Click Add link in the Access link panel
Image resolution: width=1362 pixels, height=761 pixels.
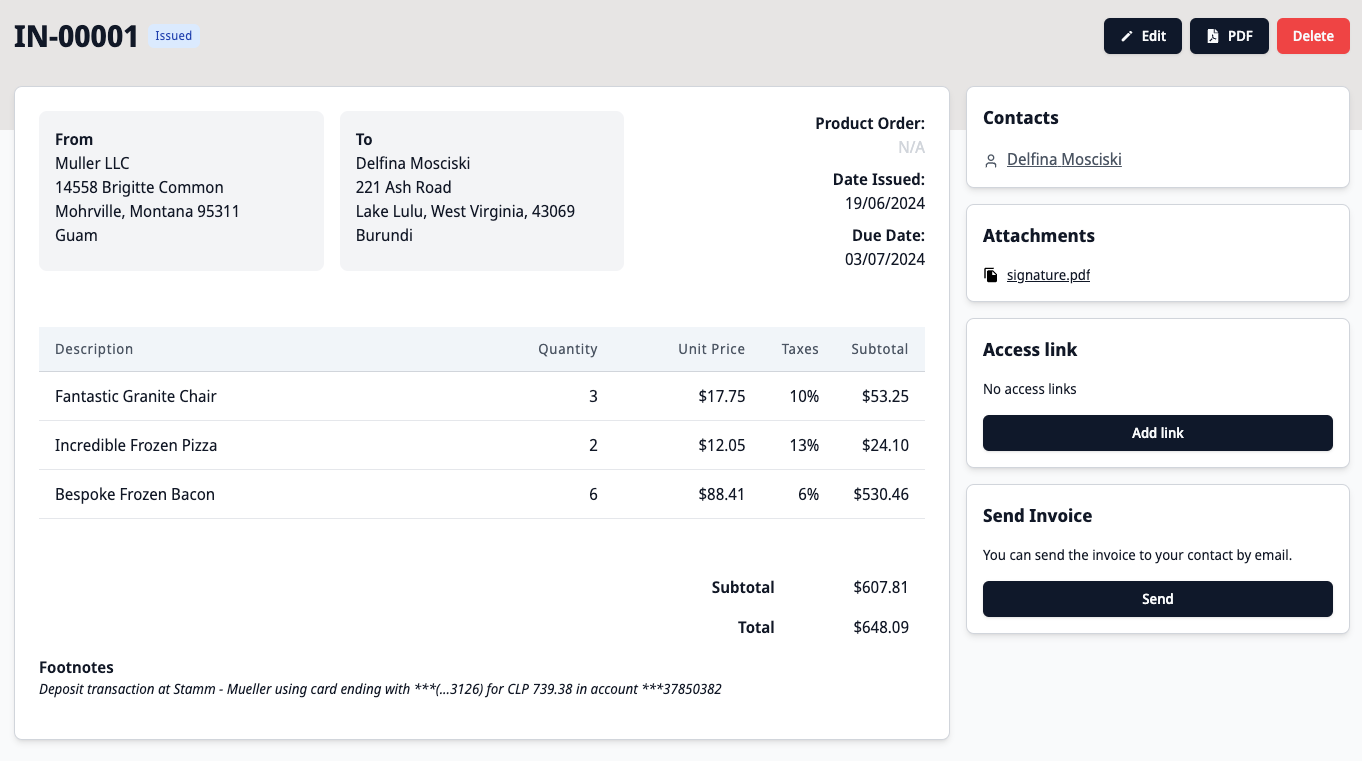coord(1157,433)
